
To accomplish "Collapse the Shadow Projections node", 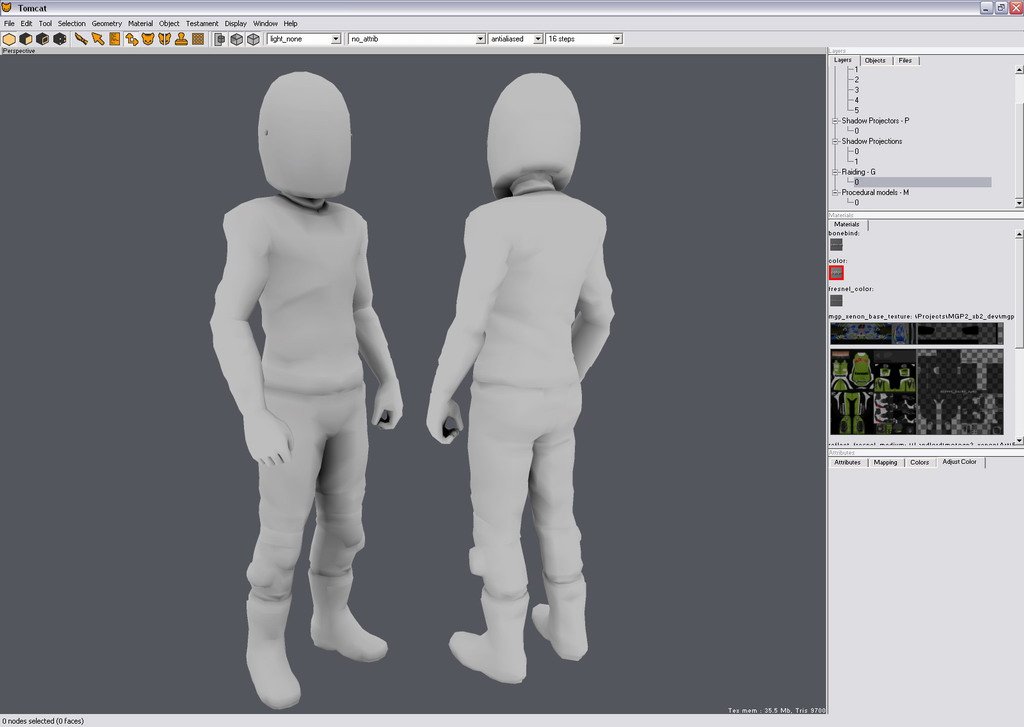I will pos(835,141).
